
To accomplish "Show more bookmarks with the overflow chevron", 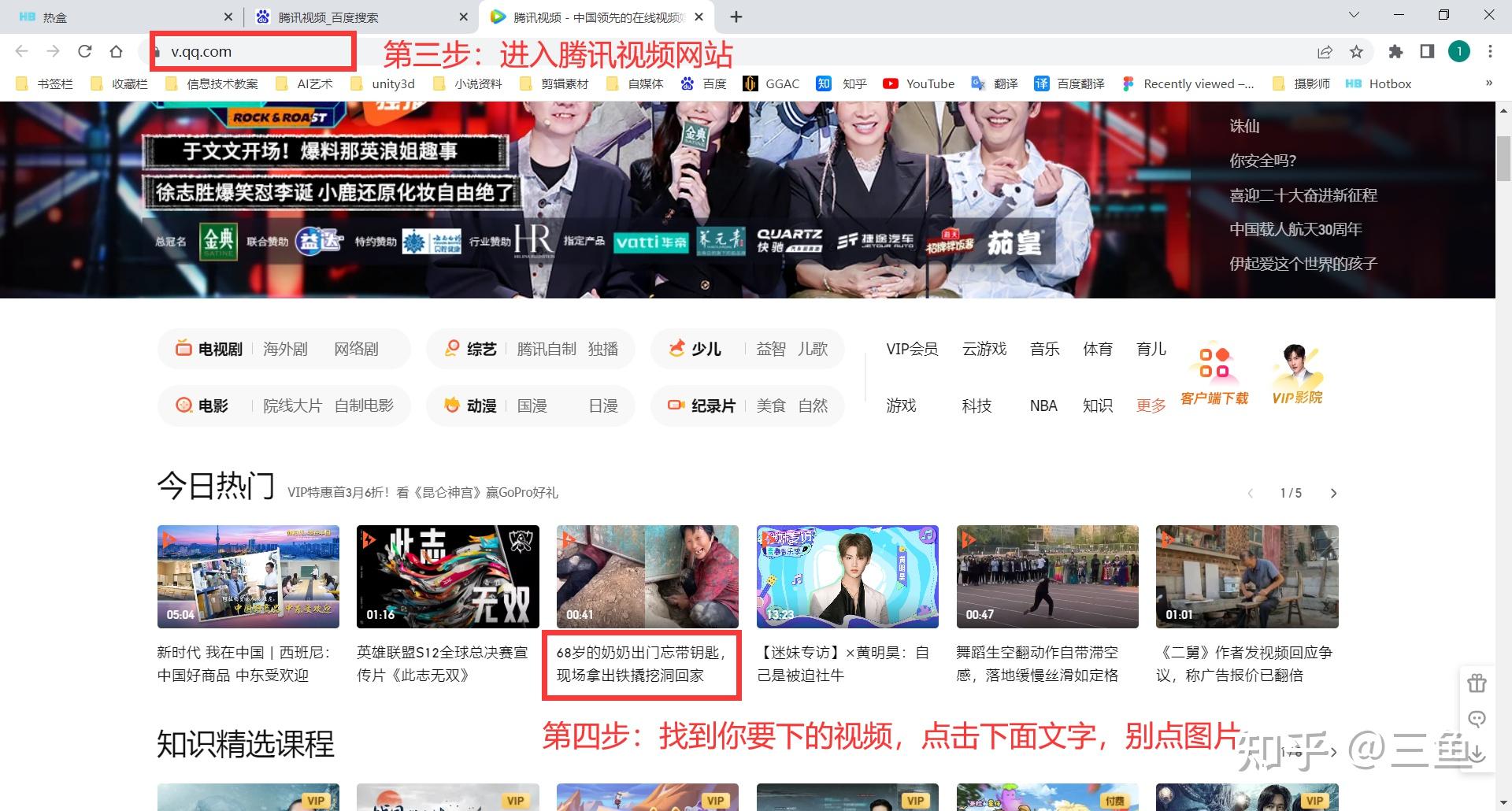I will click(x=1488, y=83).
